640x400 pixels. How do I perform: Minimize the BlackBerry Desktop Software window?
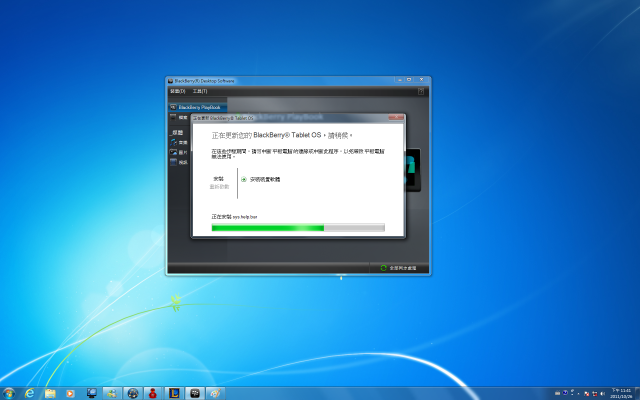pyautogui.click(x=400, y=80)
